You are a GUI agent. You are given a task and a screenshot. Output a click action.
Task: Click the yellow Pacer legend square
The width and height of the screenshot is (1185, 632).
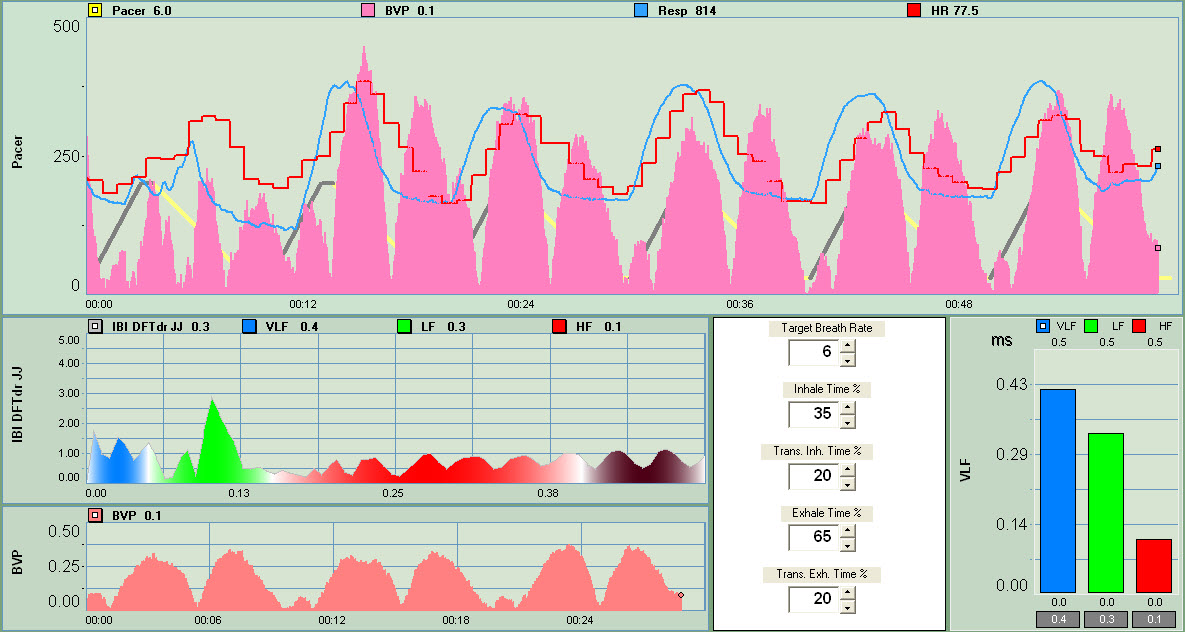(95, 11)
